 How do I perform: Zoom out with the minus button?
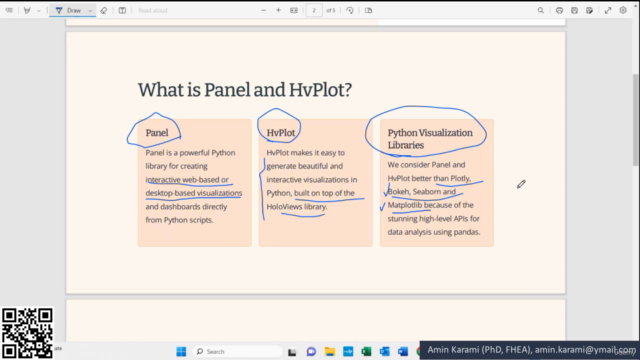tap(264, 10)
